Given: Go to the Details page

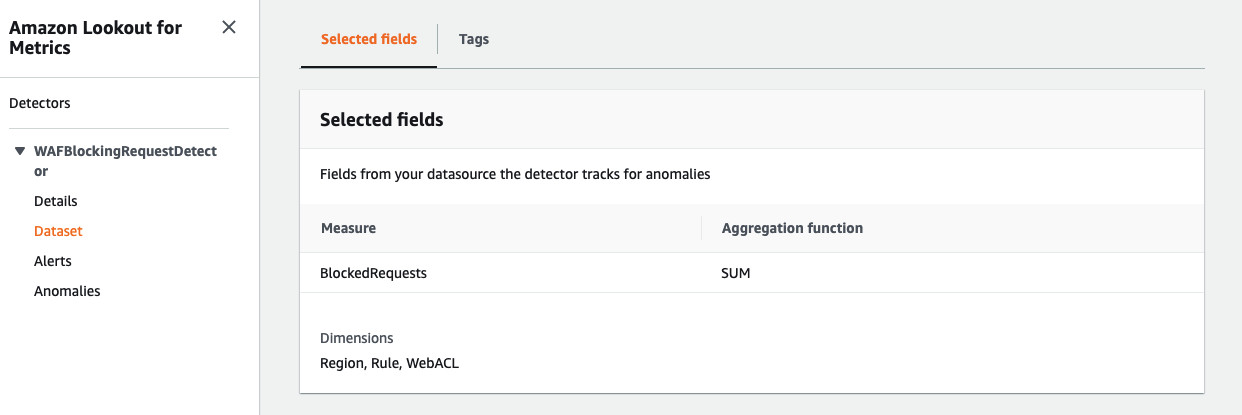Looking at the screenshot, I should (x=56, y=201).
